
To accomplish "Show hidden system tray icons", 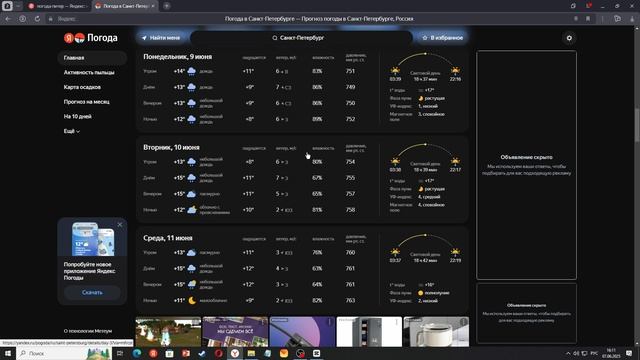I will (568, 353).
